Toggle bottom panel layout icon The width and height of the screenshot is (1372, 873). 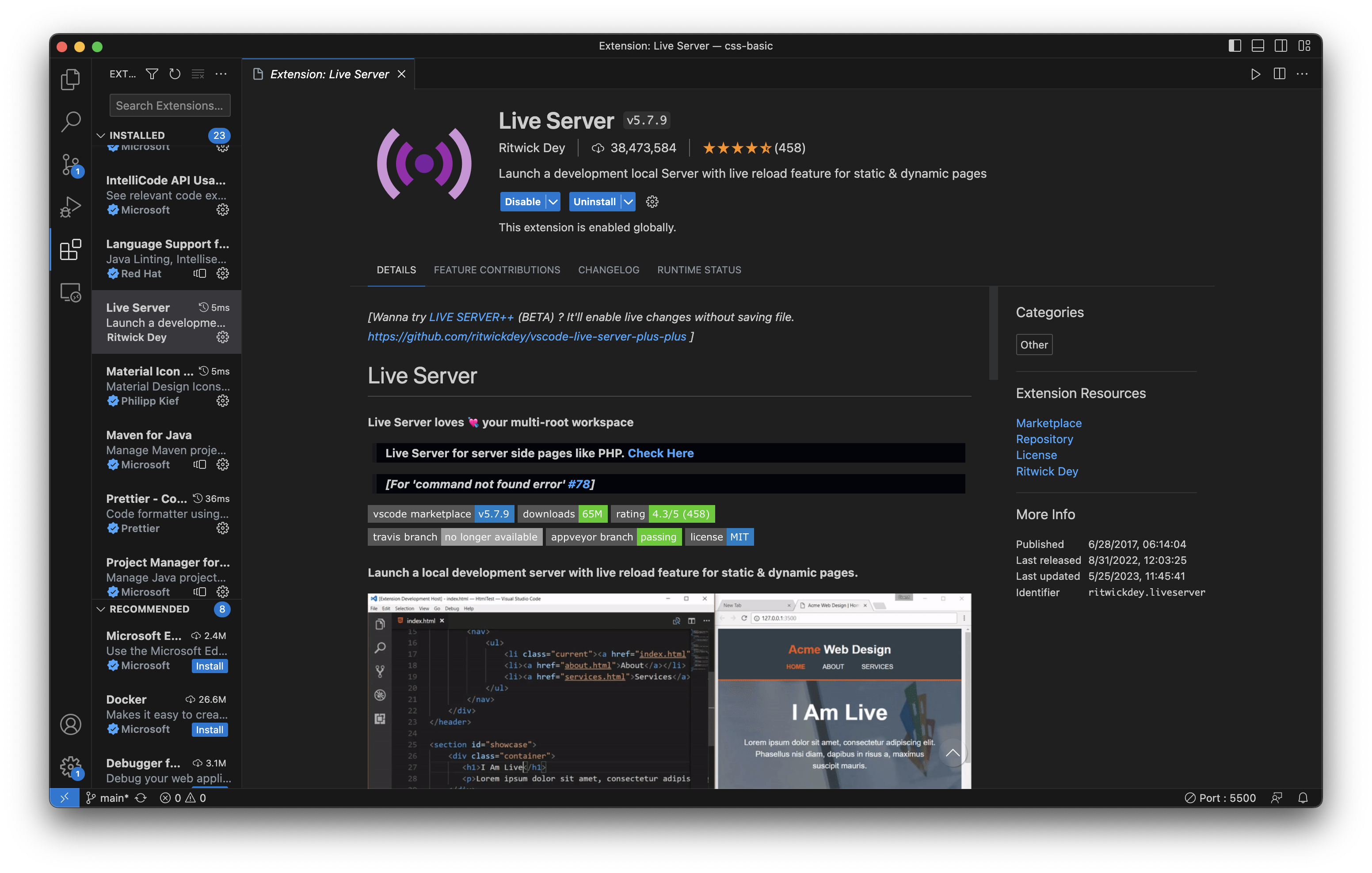(1258, 46)
